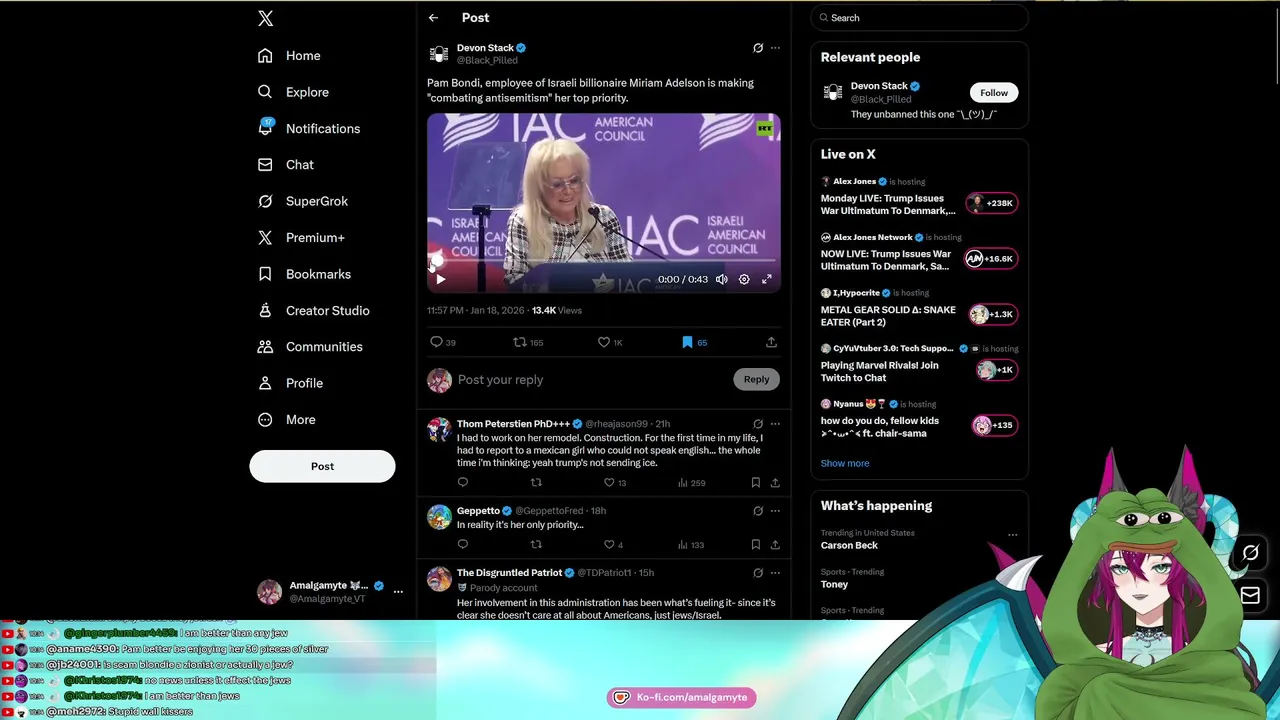Open Thom Peterstien PhD+++ profile link
Viewport: 1280px width, 720px height.
point(513,424)
